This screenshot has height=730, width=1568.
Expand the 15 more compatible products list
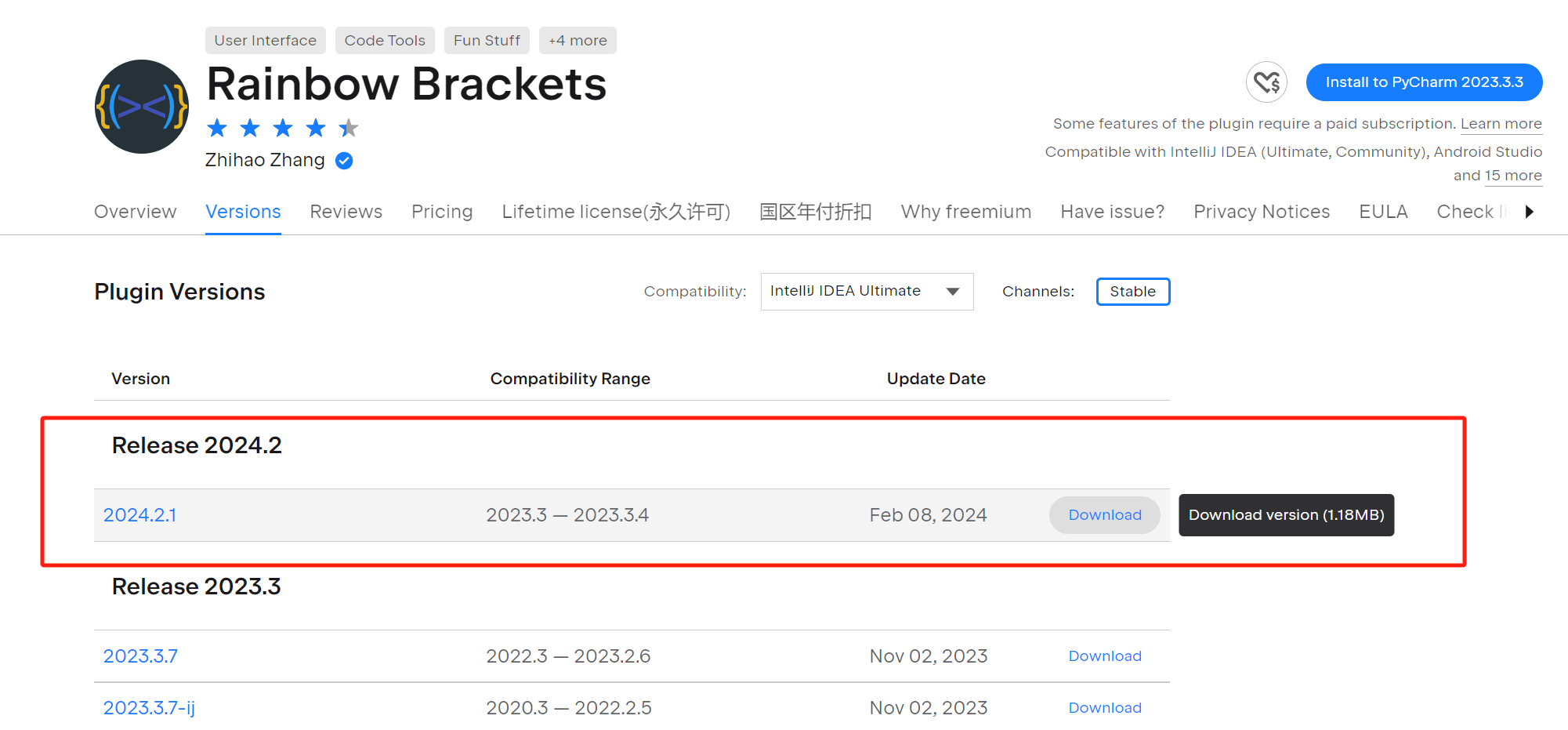(1513, 175)
